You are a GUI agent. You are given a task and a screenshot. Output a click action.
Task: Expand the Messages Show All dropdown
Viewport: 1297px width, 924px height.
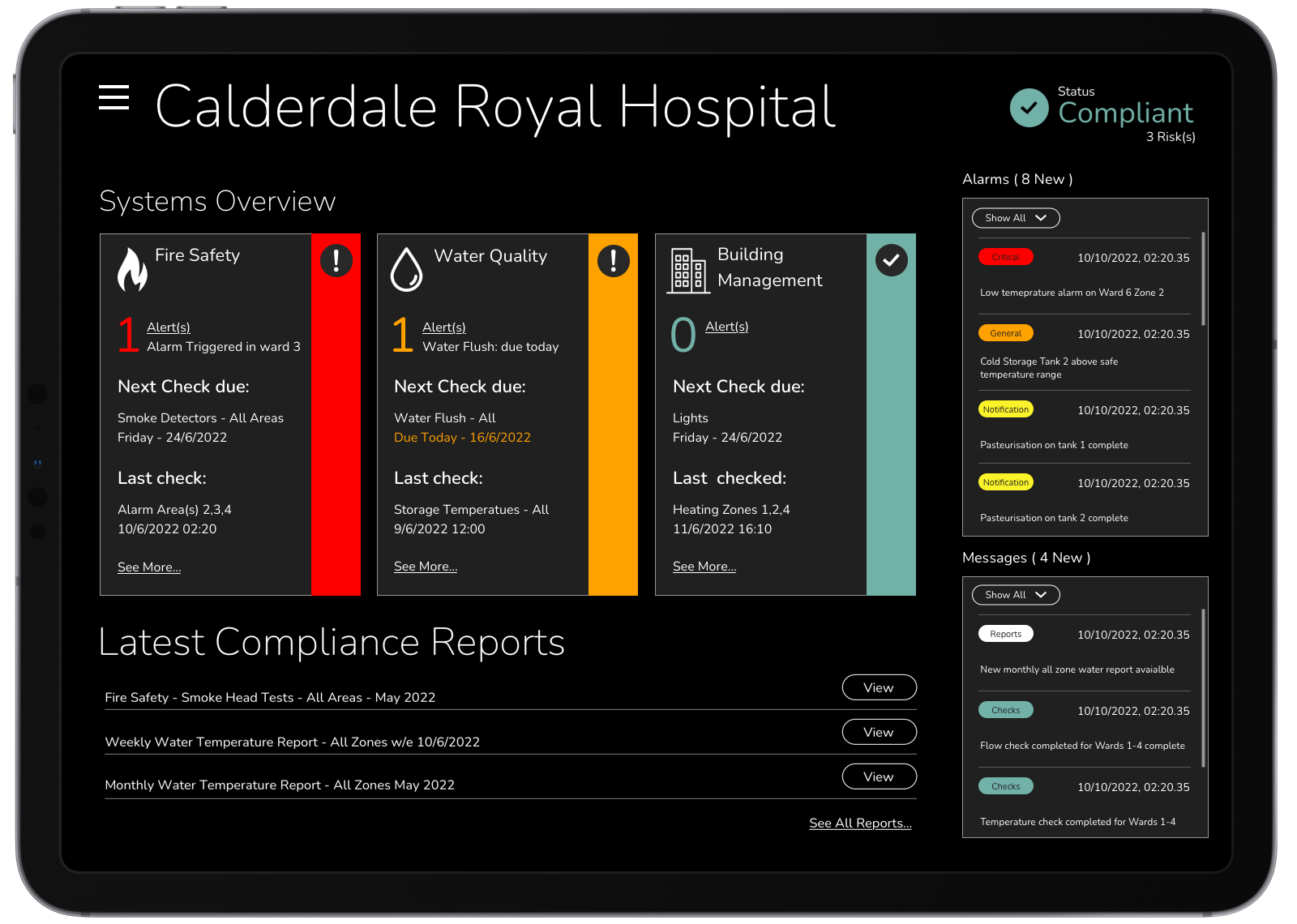[x=1016, y=595]
